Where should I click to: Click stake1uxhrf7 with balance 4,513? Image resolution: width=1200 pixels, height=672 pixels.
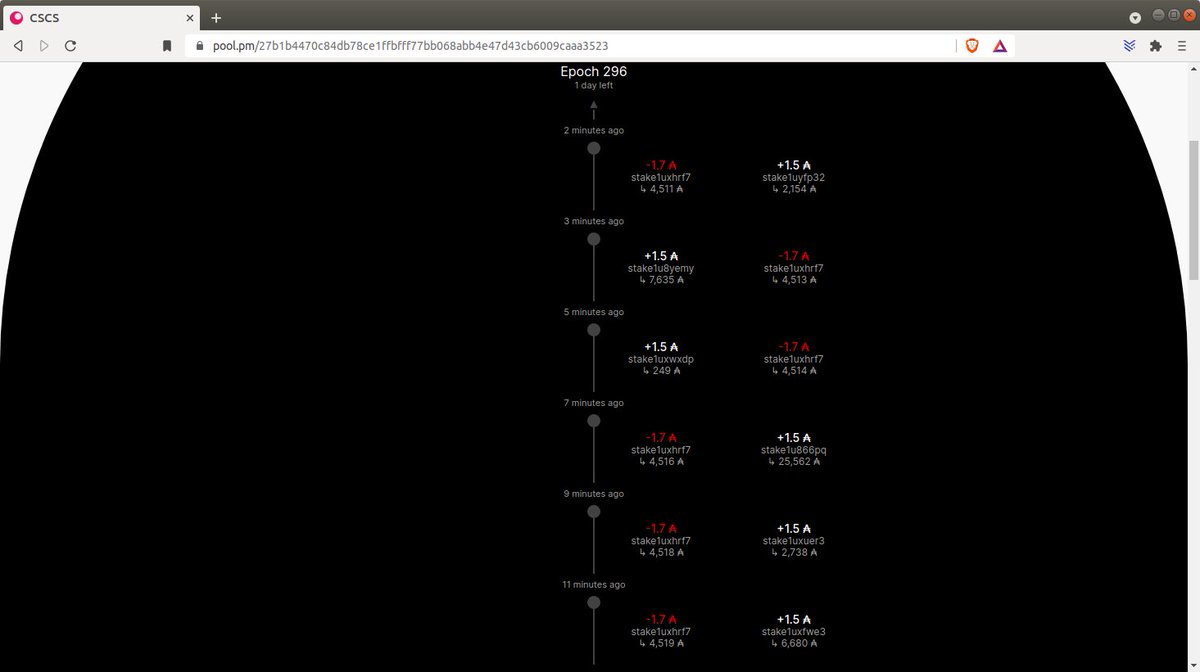pos(794,268)
